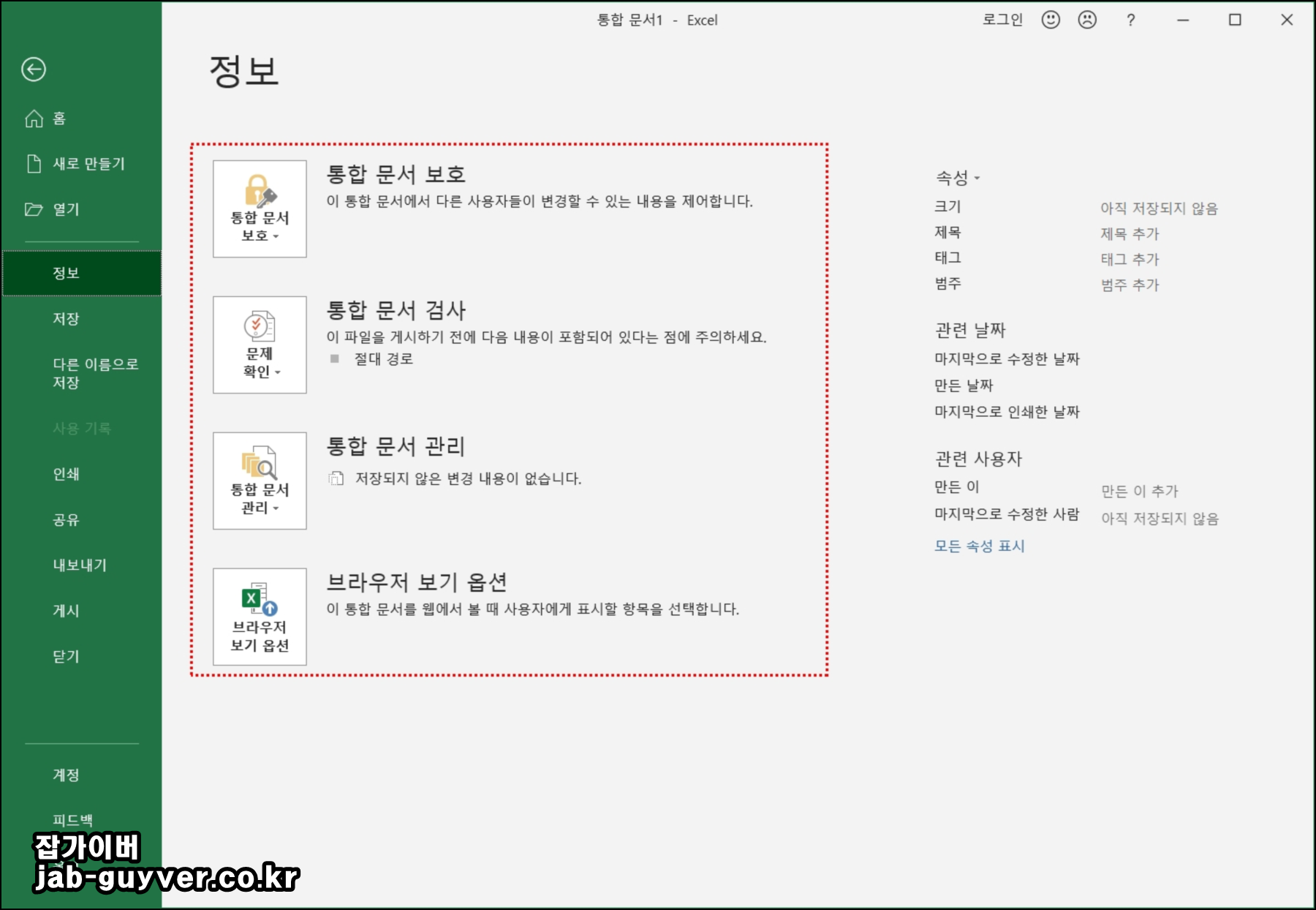Expand the 속성 properties dropdown
Viewport: 1316px width, 910px height.
pos(958,178)
